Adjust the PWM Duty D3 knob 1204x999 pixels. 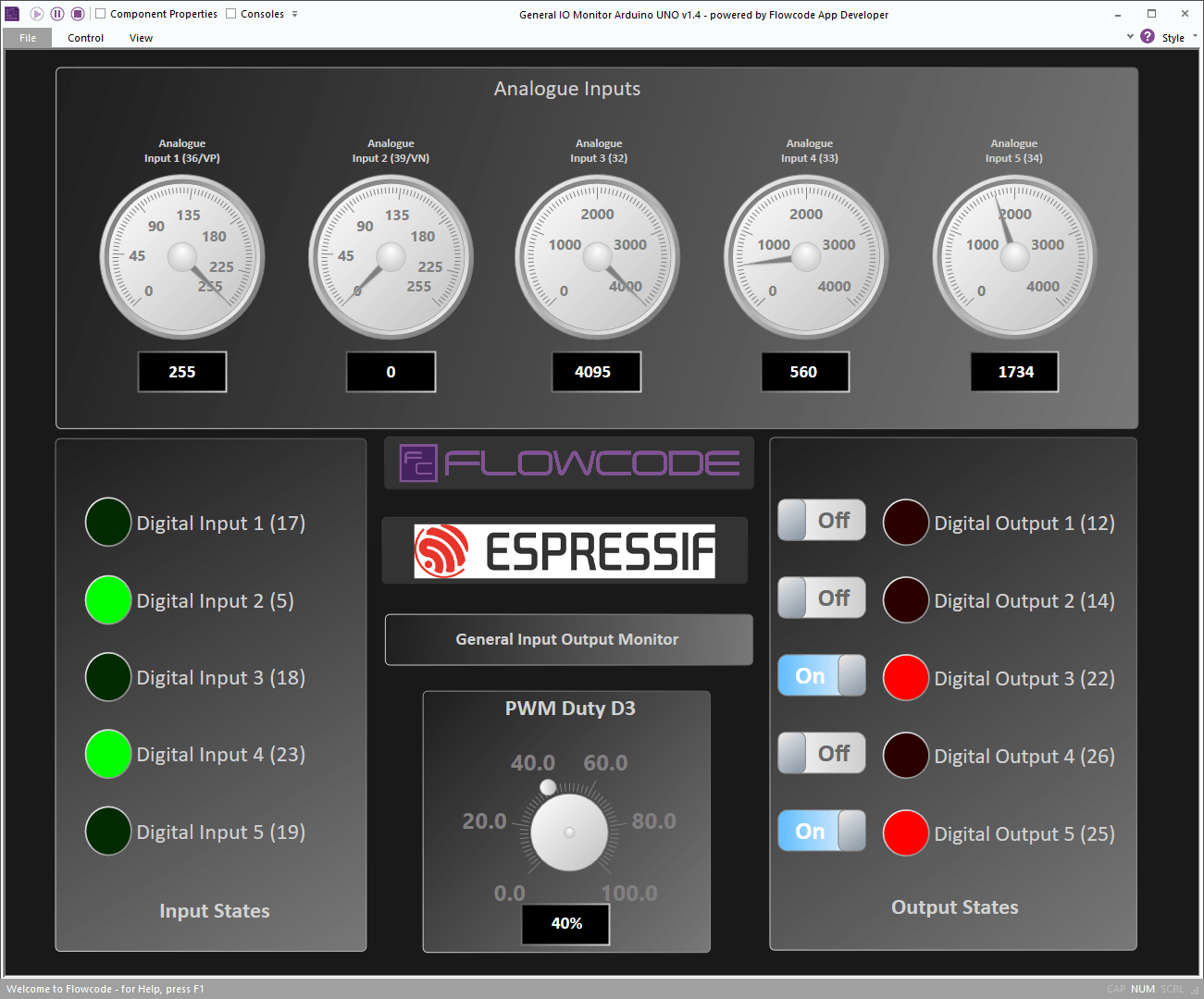coord(567,832)
